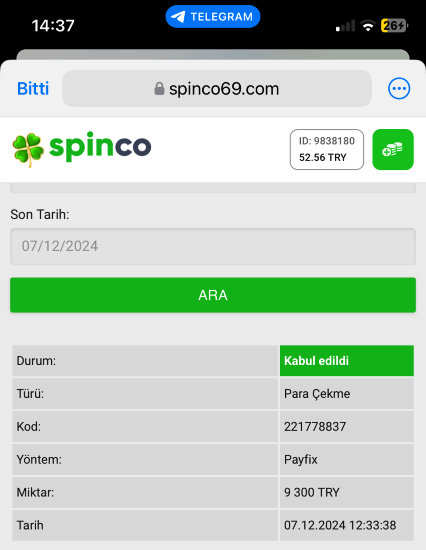Tap the Telegram return pill
Viewport: 426px width, 550px height.
(x=213, y=16)
